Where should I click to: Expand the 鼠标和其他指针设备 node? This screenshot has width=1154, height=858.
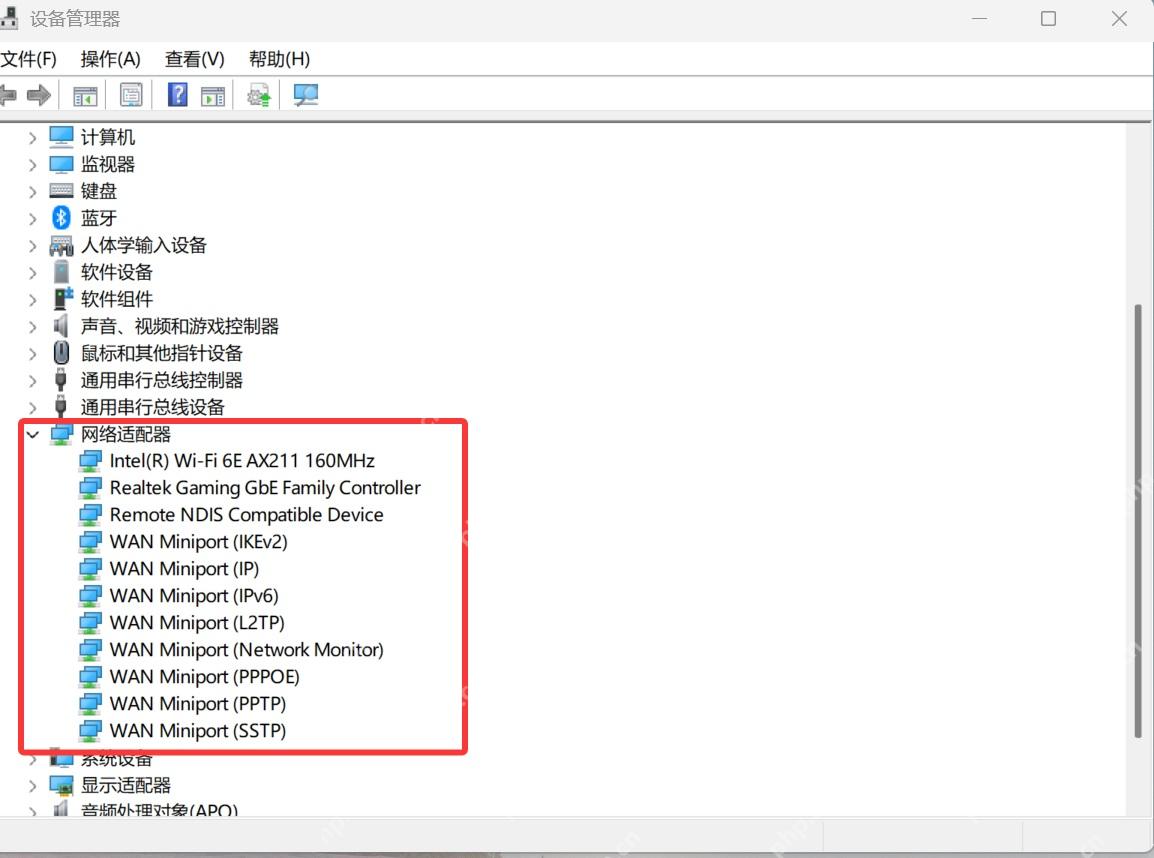[x=32, y=354]
